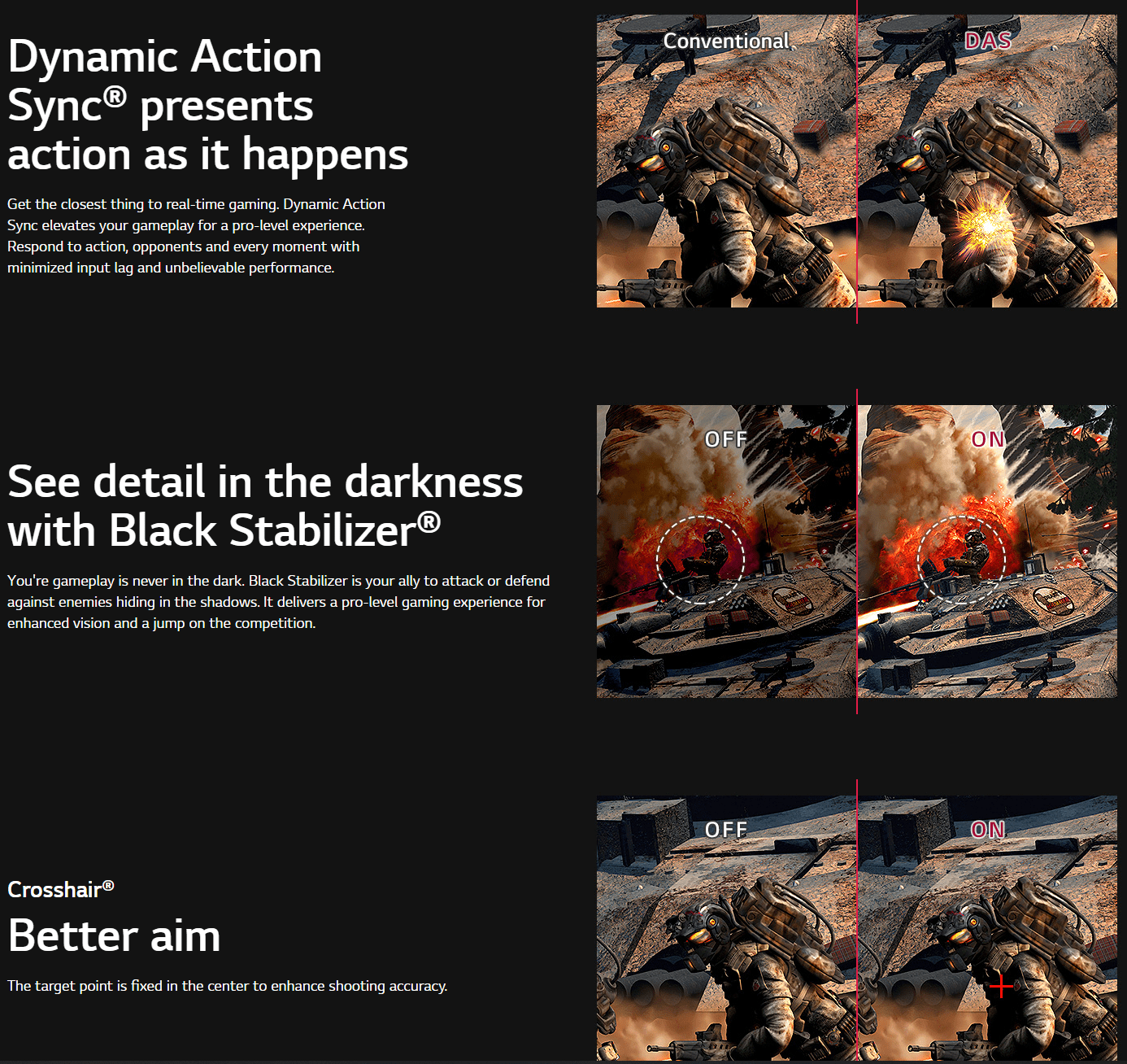Screen dimensions: 1127x1064
Task: Click the "Better aim" heading
Action: click(x=114, y=935)
